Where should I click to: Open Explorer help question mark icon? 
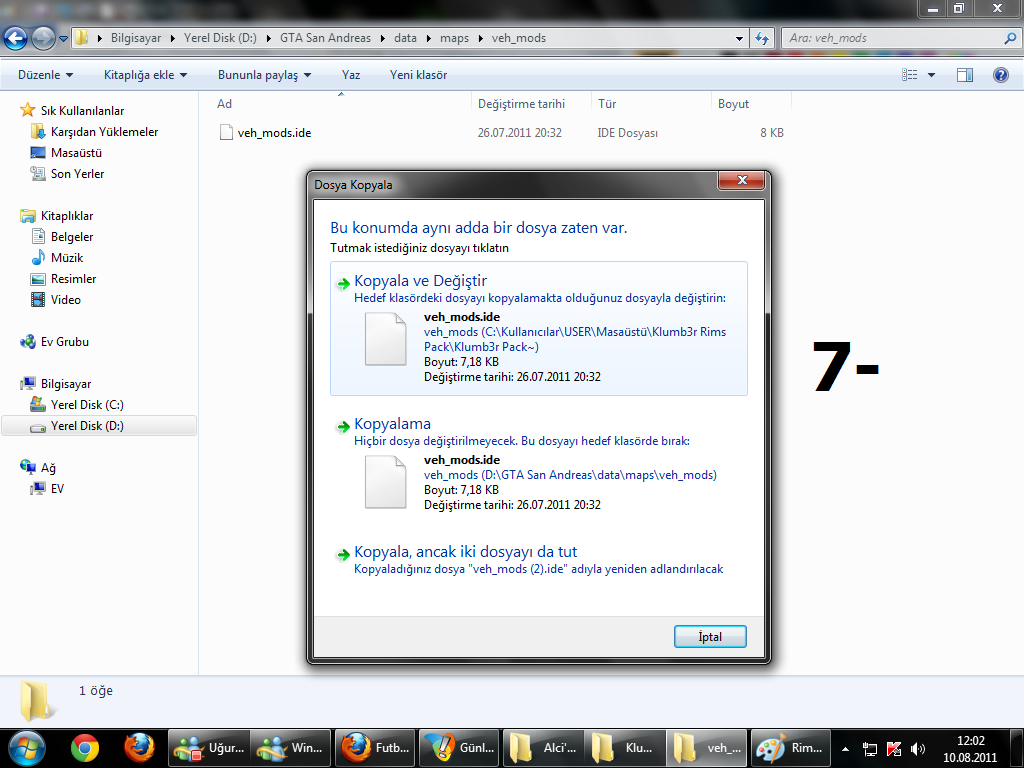pos(1000,75)
